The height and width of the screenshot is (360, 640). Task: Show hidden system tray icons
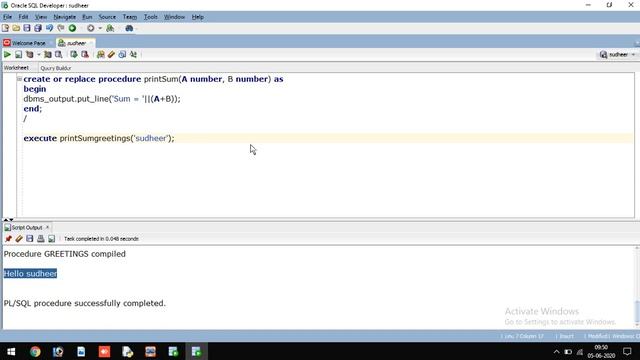[x=556, y=352]
